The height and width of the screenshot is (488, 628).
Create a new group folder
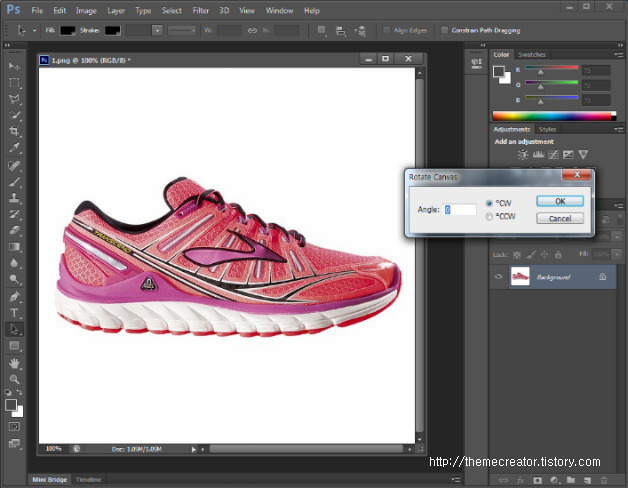click(x=571, y=480)
